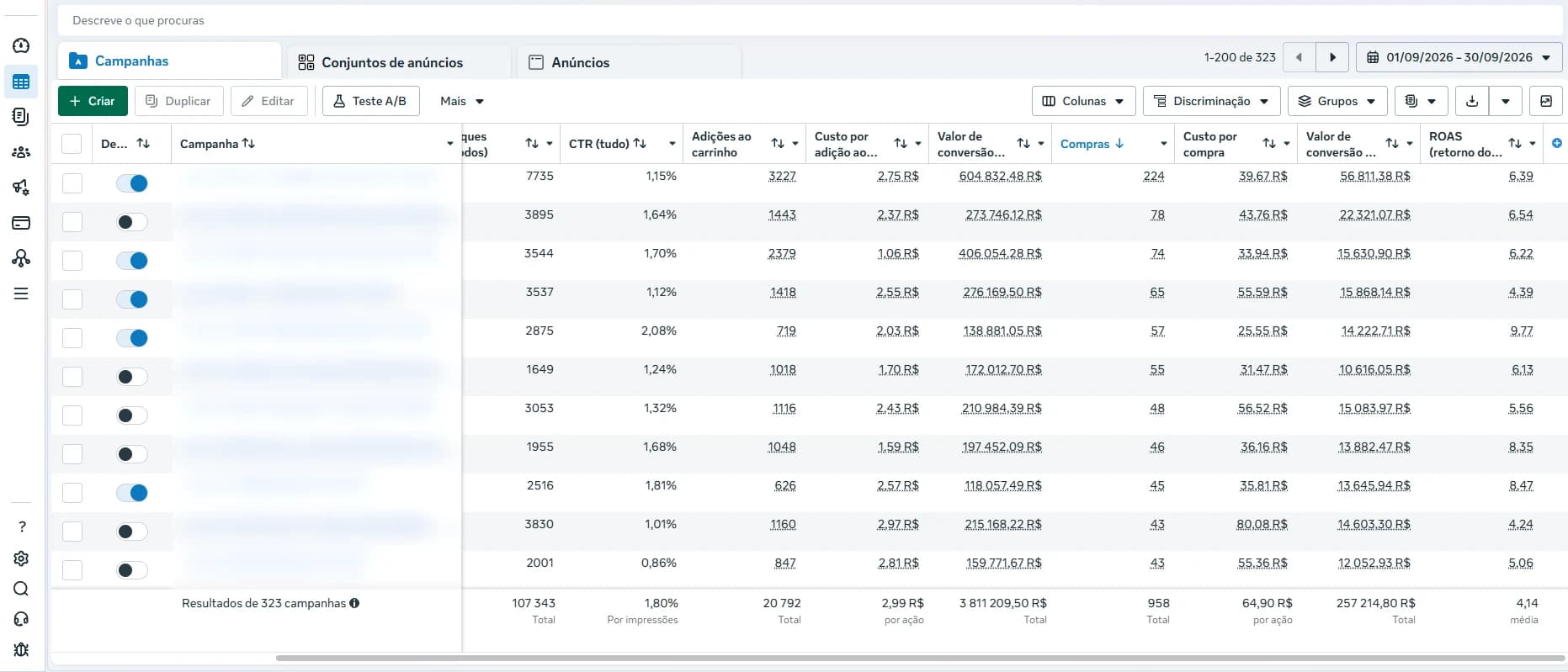The height and width of the screenshot is (672, 1568).
Task: Click the info icon beside Resultados de 323 campanhas
Action: coord(354,603)
